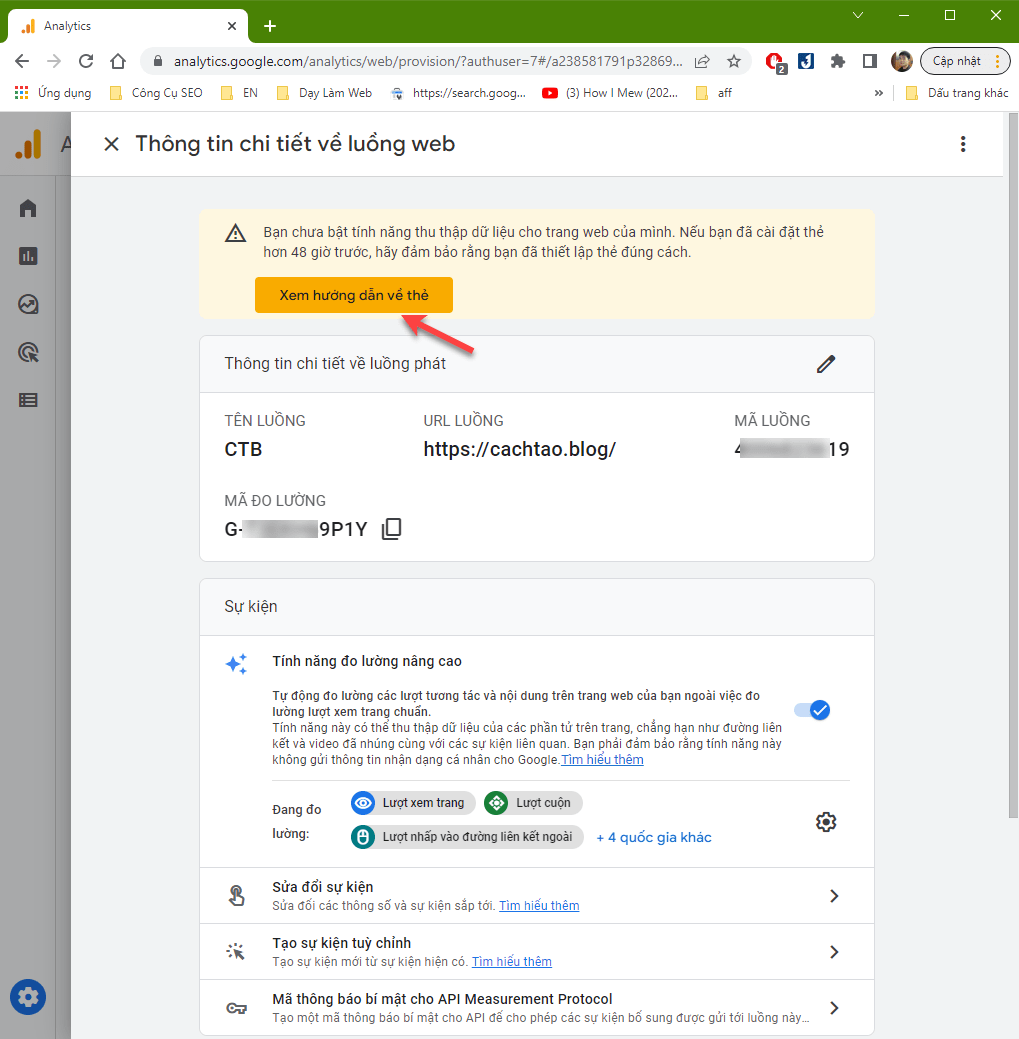Open the three-dot more options menu

pyautogui.click(x=963, y=144)
